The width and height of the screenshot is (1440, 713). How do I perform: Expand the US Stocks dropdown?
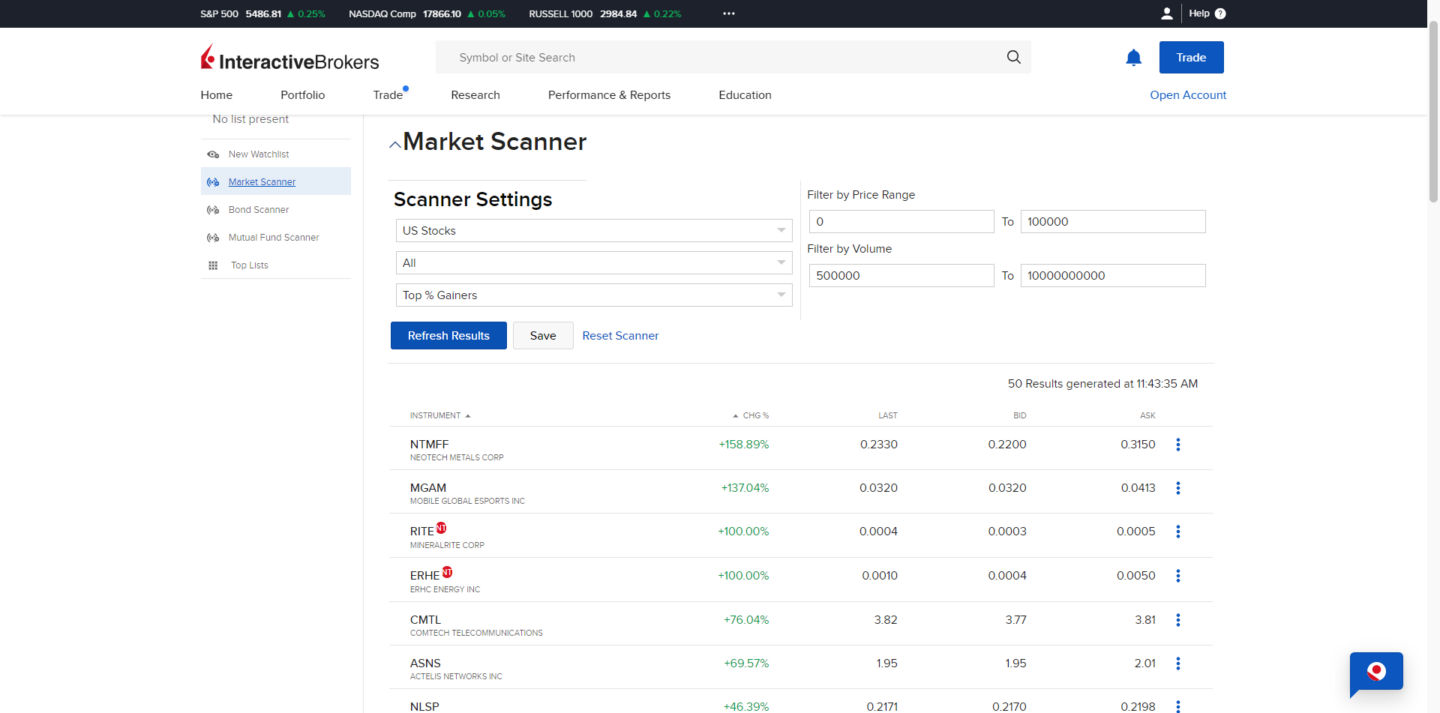pos(594,231)
